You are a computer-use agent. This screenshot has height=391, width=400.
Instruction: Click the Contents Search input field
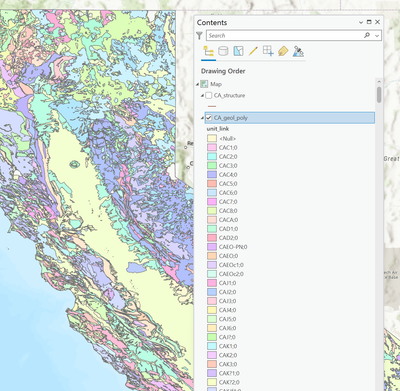pyautogui.click(x=285, y=35)
